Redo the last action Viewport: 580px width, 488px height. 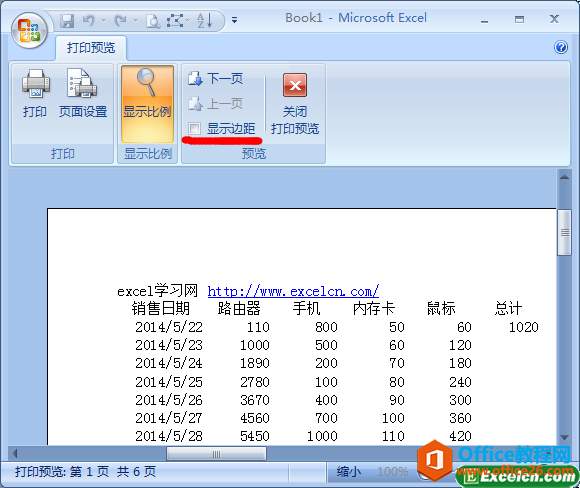121,21
